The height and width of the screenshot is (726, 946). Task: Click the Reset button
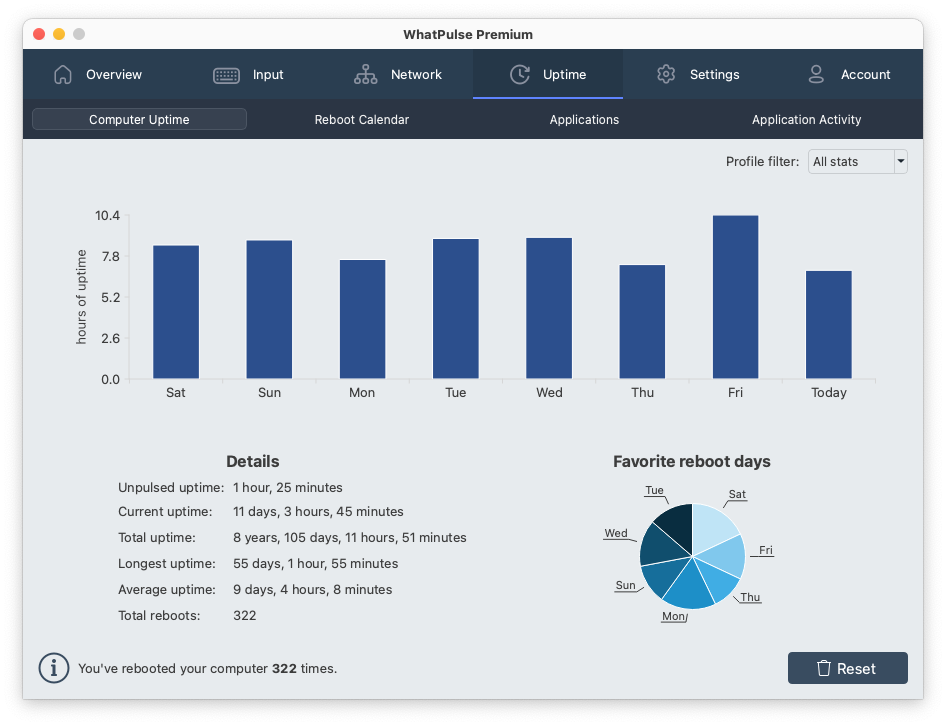pos(848,668)
